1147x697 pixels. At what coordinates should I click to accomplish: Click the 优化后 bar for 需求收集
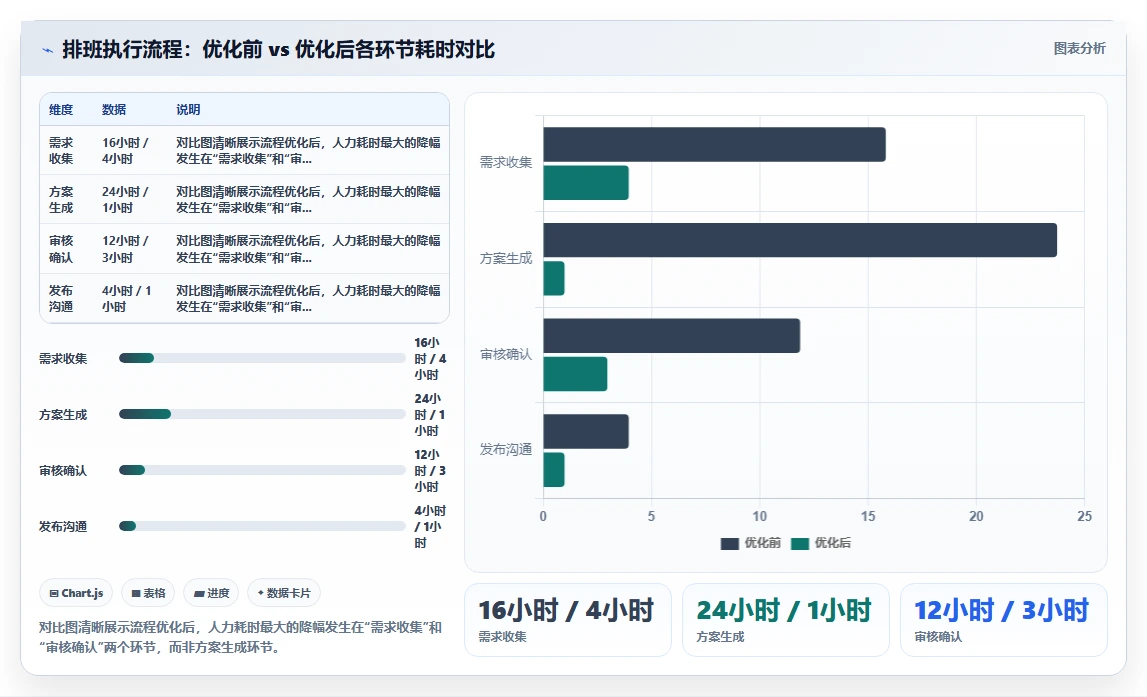[x=586, y=183]
